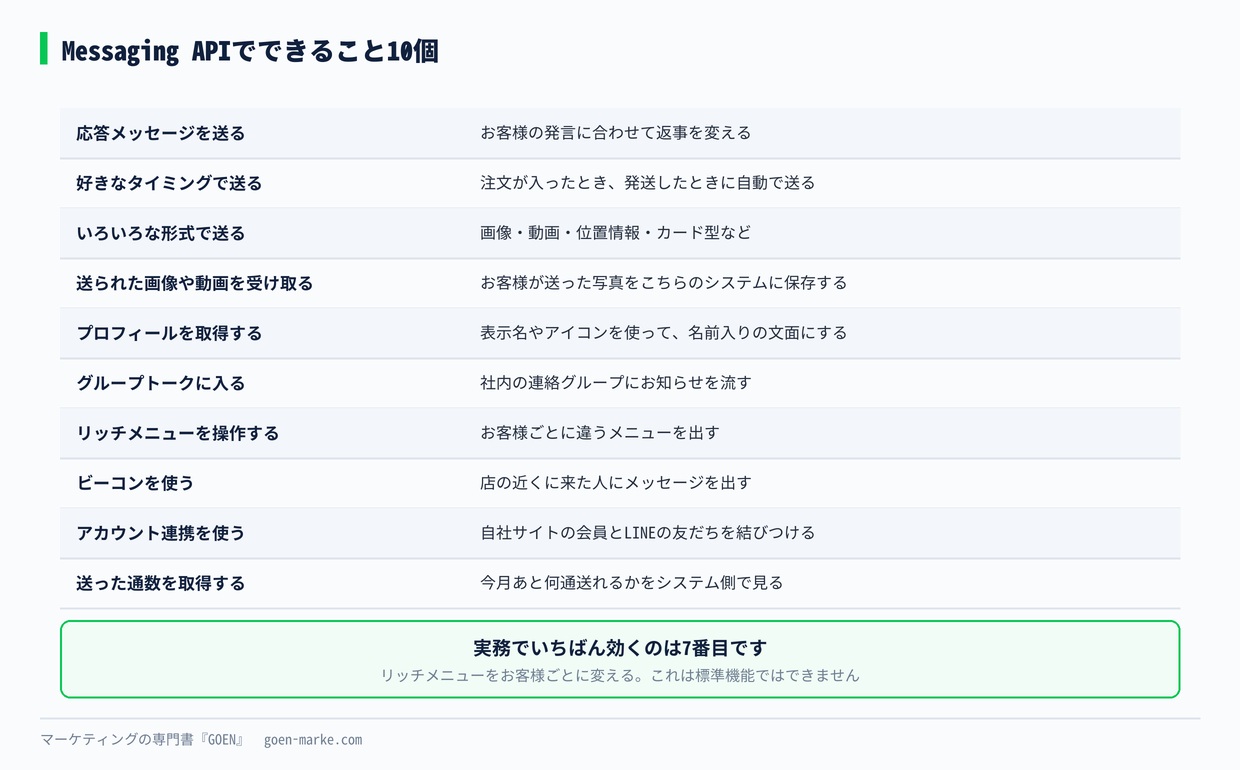1240x770 pixels.
Task: Click the text '今月あと何通送れるかをシステム側で見る'
Action: 631,583
